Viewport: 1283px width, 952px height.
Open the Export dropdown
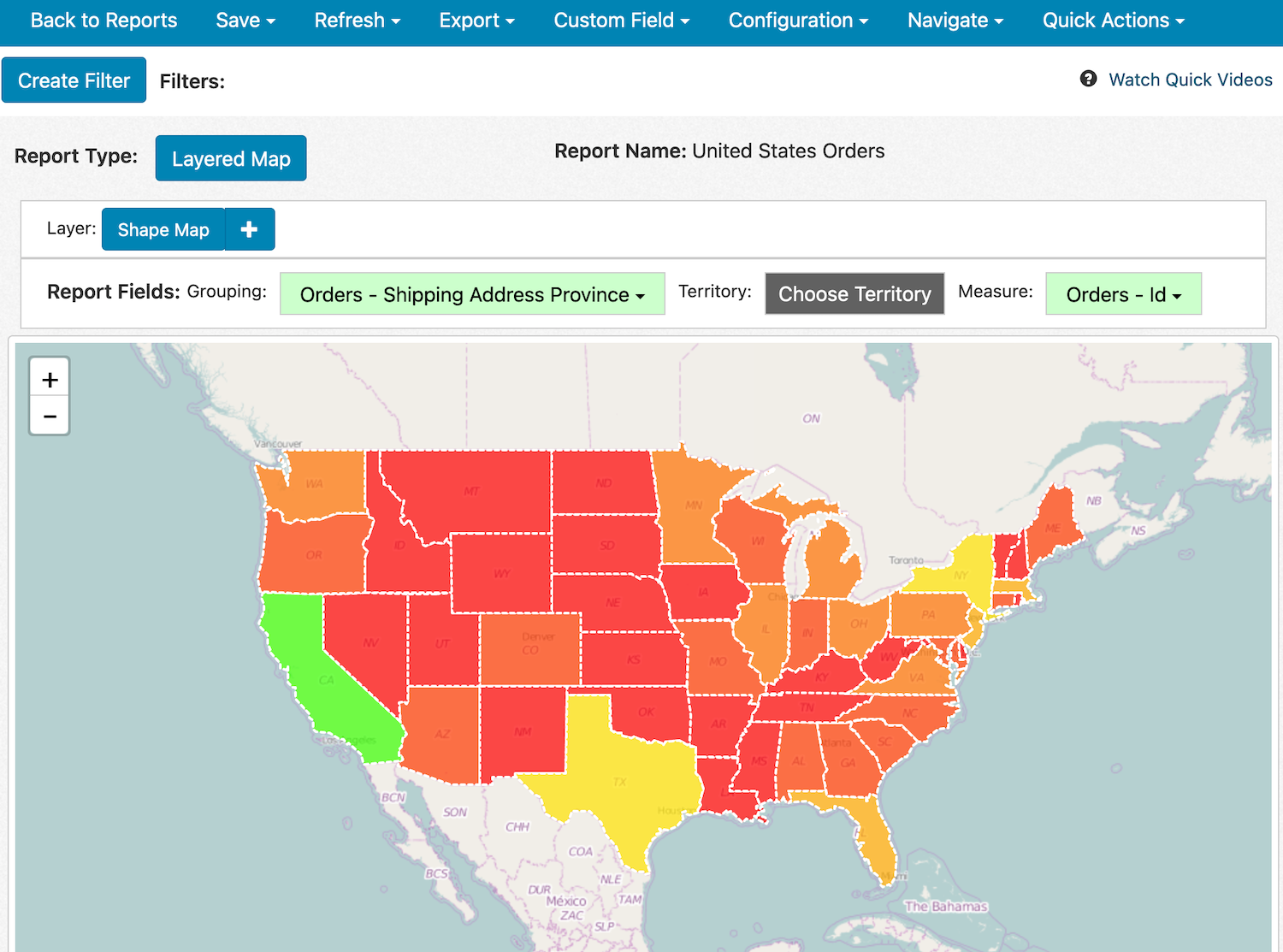[x=476, y=21]
